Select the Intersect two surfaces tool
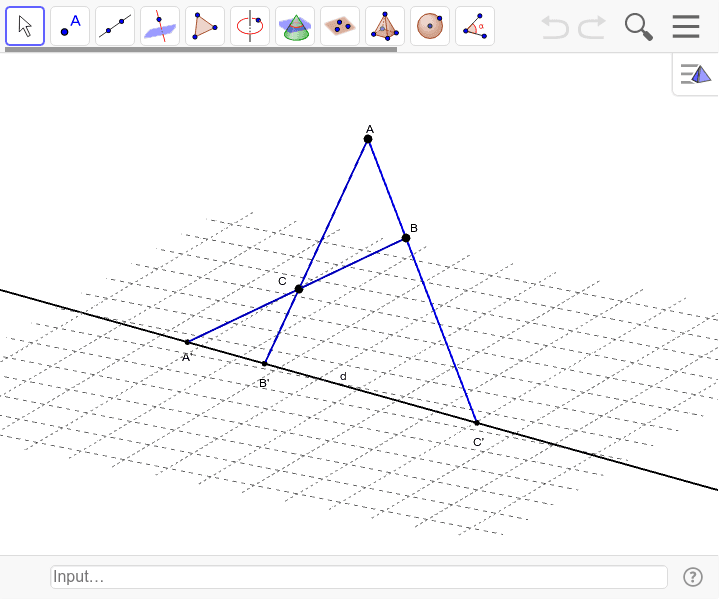Viewport: 720px width, 600px height. click(295, 26)
